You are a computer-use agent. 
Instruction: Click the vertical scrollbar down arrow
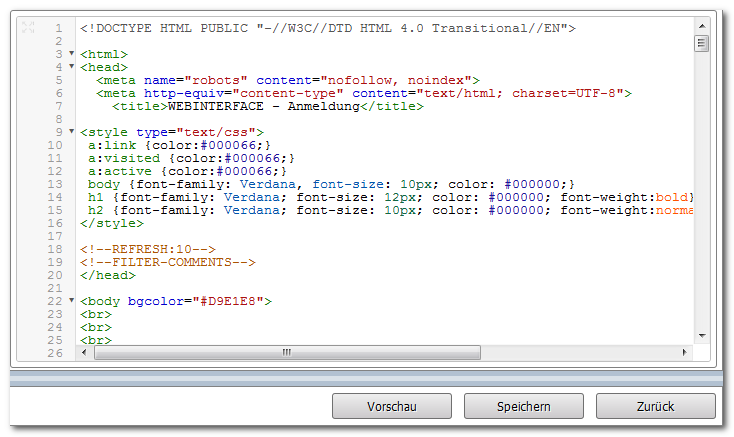[x=702, y=335]
